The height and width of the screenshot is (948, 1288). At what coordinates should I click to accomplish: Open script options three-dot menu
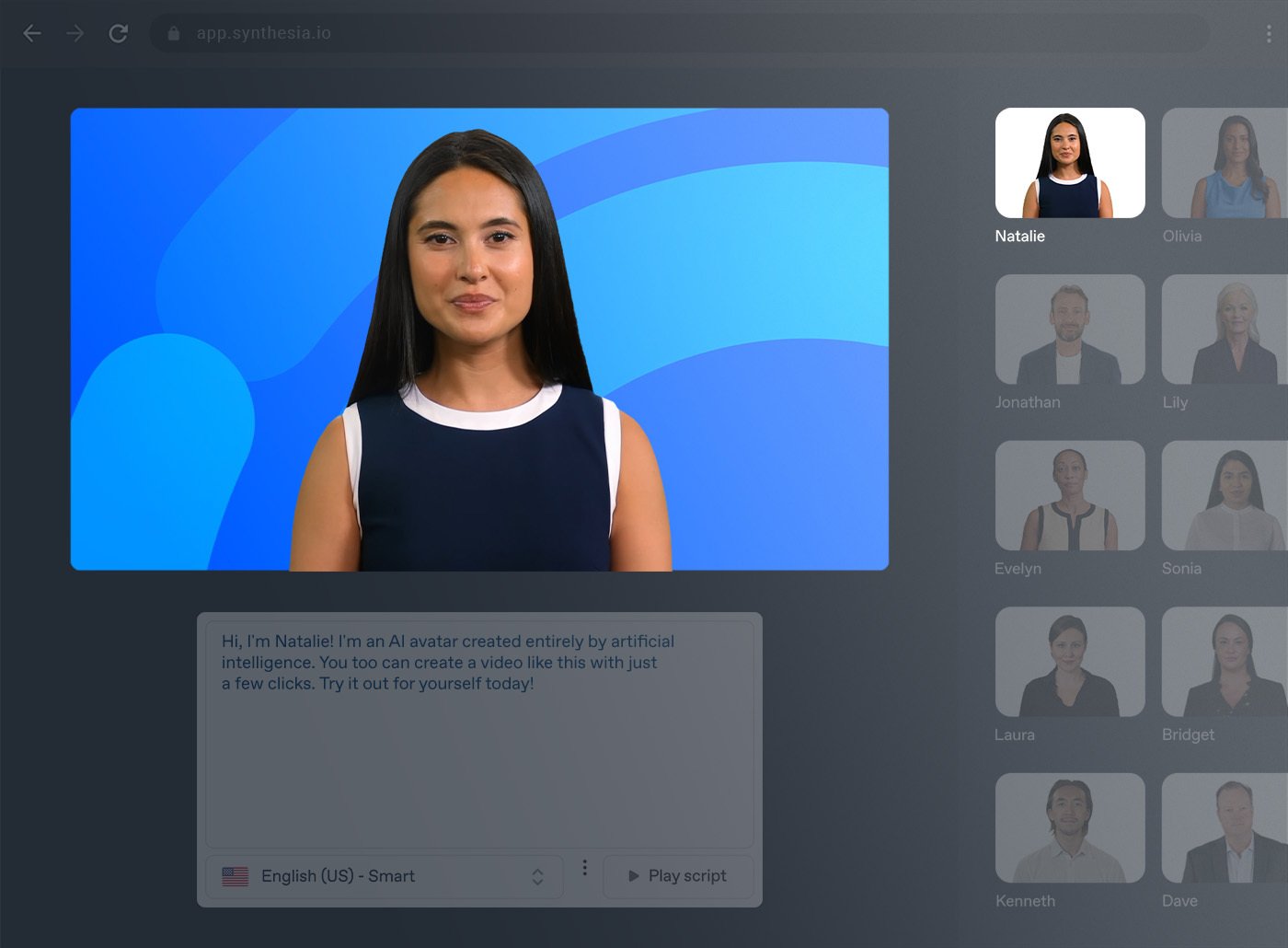click(584, 868)
